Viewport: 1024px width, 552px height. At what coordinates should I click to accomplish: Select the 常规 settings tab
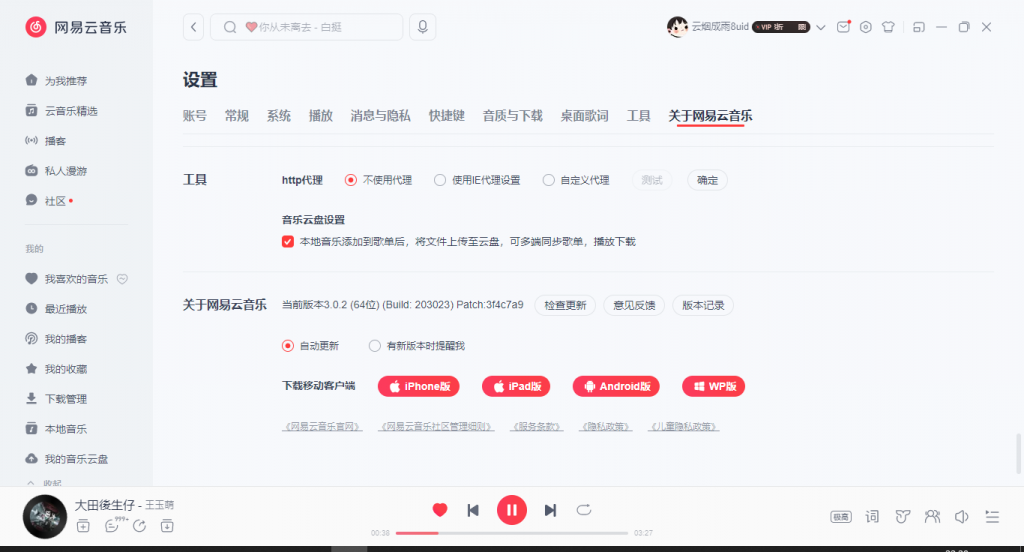236,116
